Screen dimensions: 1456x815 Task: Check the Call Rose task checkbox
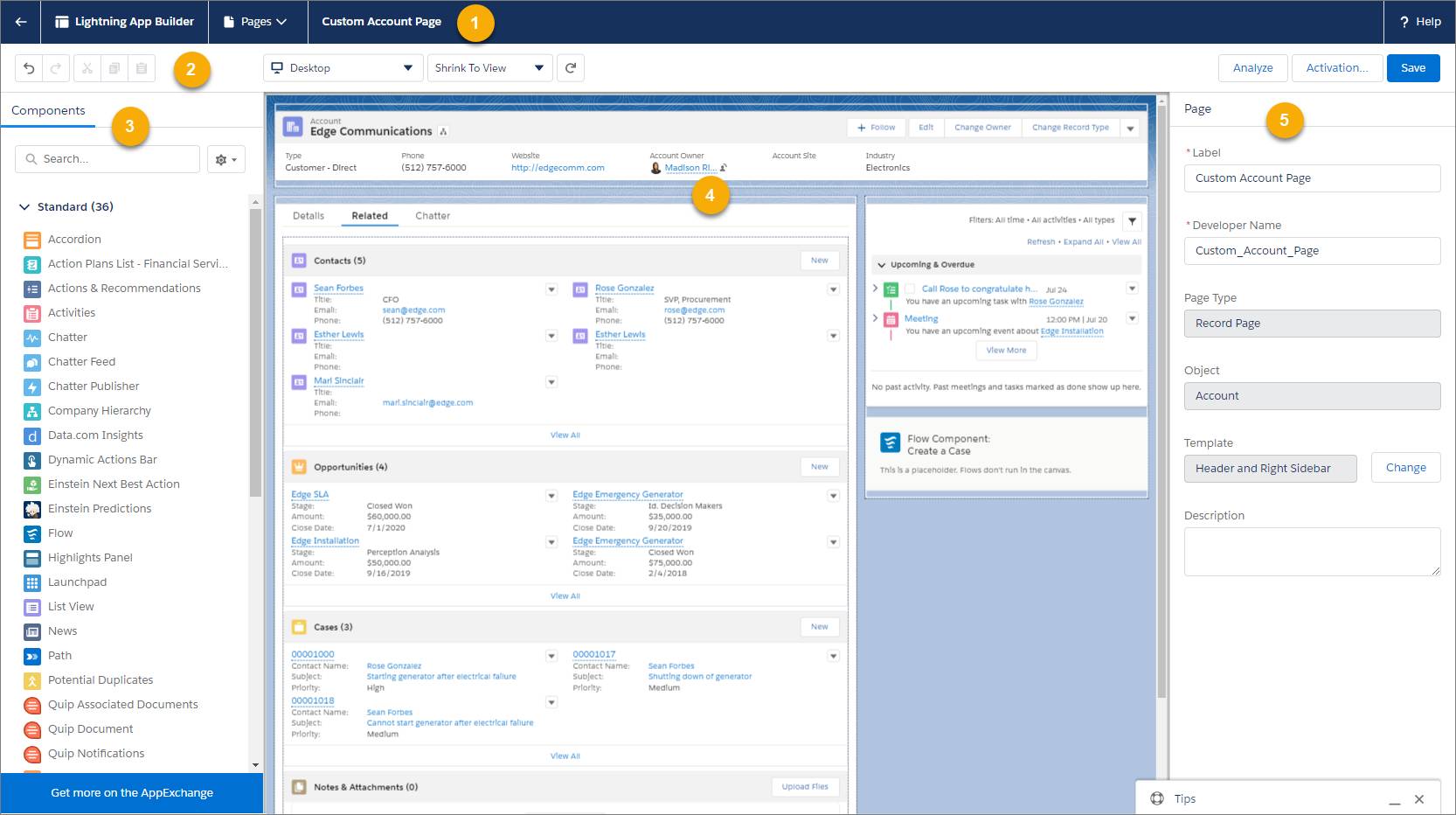tap(910, 289)
